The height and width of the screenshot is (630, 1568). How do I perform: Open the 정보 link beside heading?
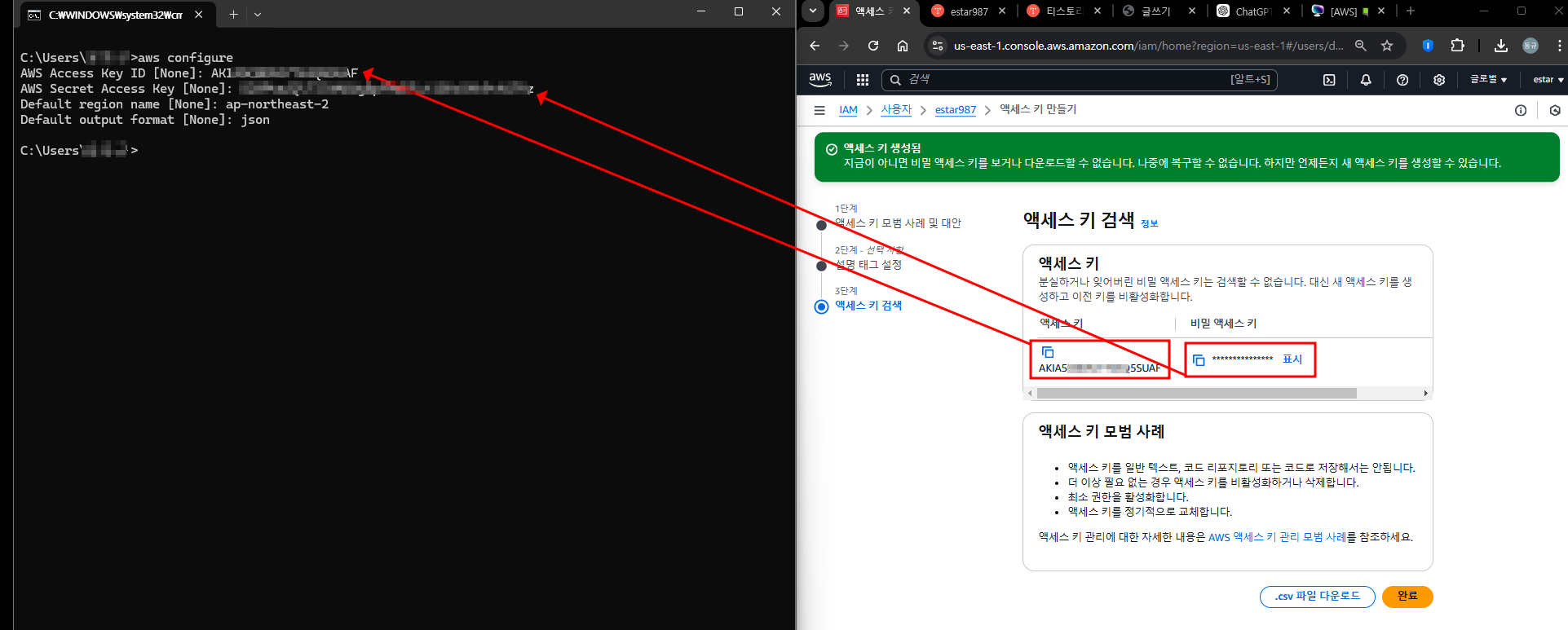(1149, 223)
